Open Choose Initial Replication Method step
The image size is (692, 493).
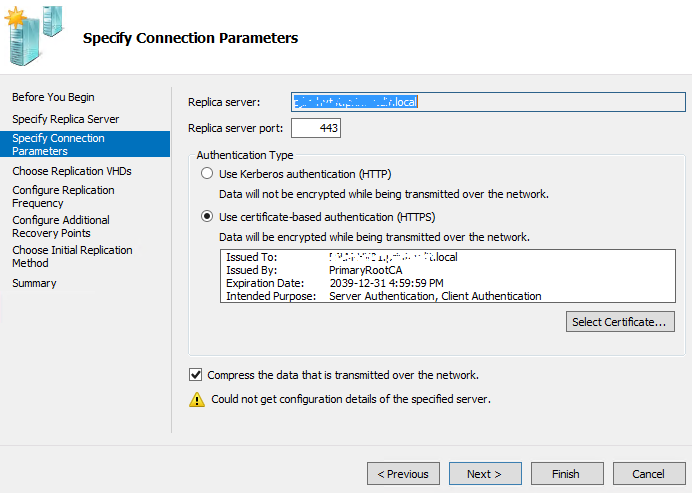coord(72,256)
